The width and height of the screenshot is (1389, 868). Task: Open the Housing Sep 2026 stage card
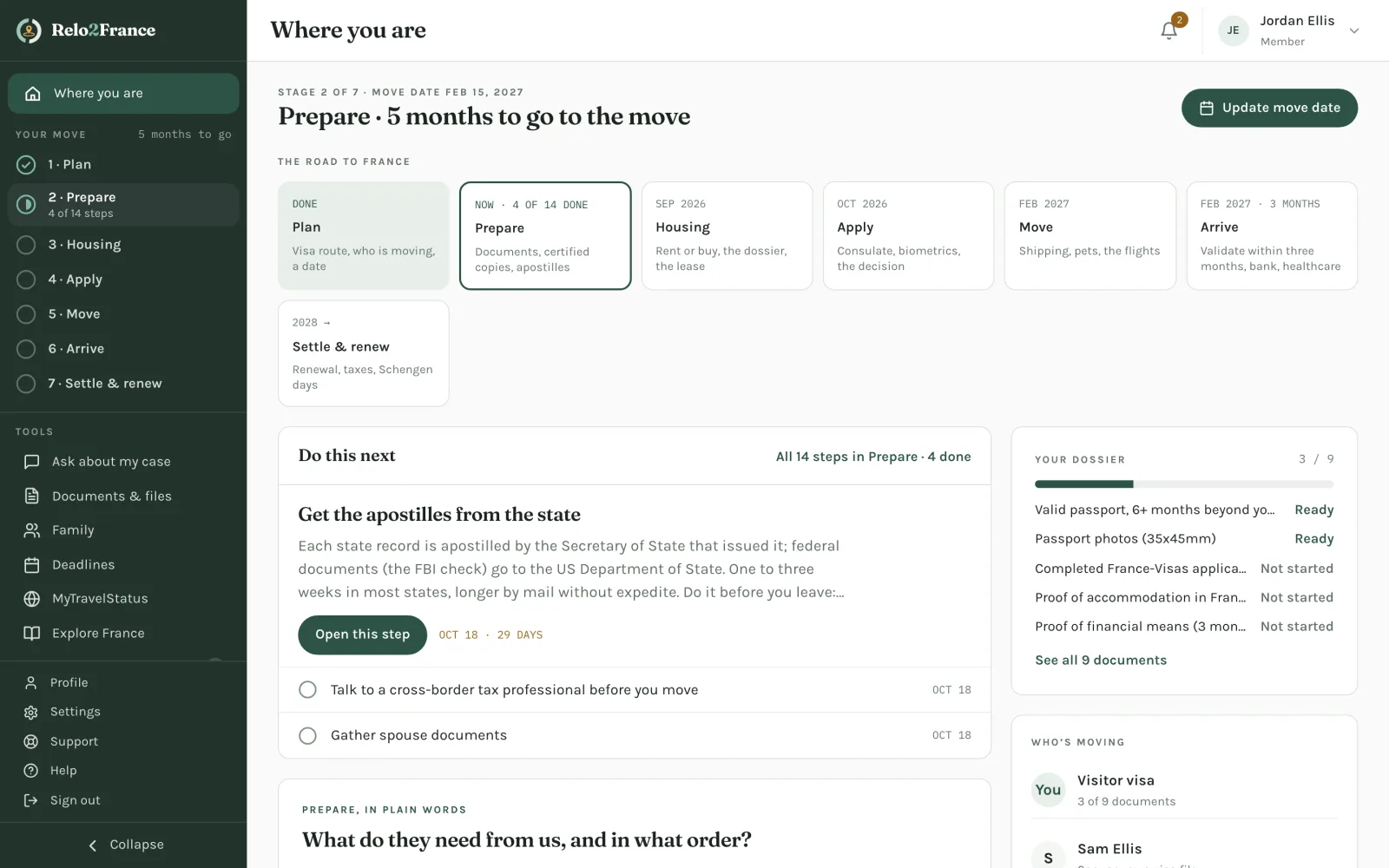click(727, 235)
